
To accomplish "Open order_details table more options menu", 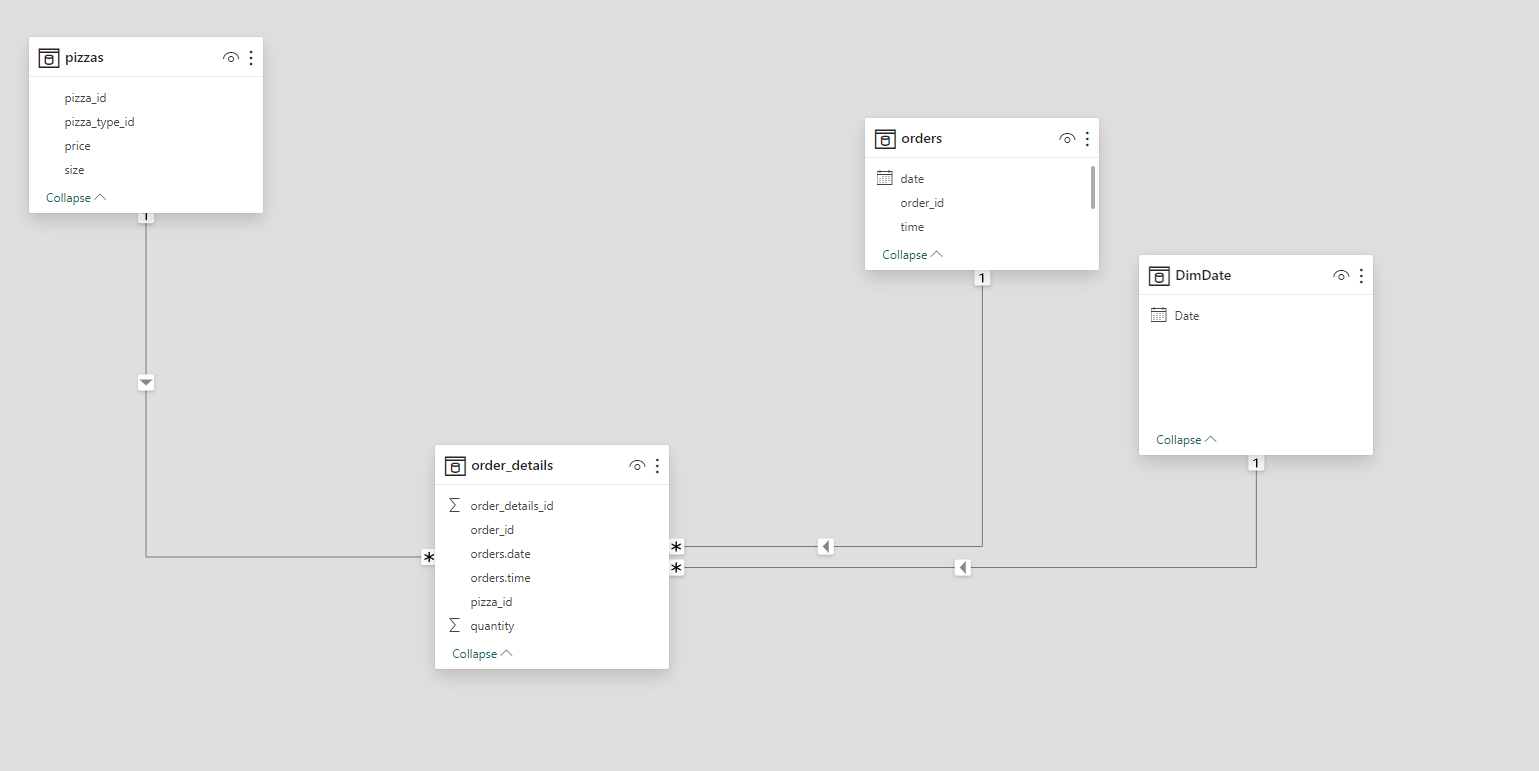I will pyautogui.click(x=657, y=466).
